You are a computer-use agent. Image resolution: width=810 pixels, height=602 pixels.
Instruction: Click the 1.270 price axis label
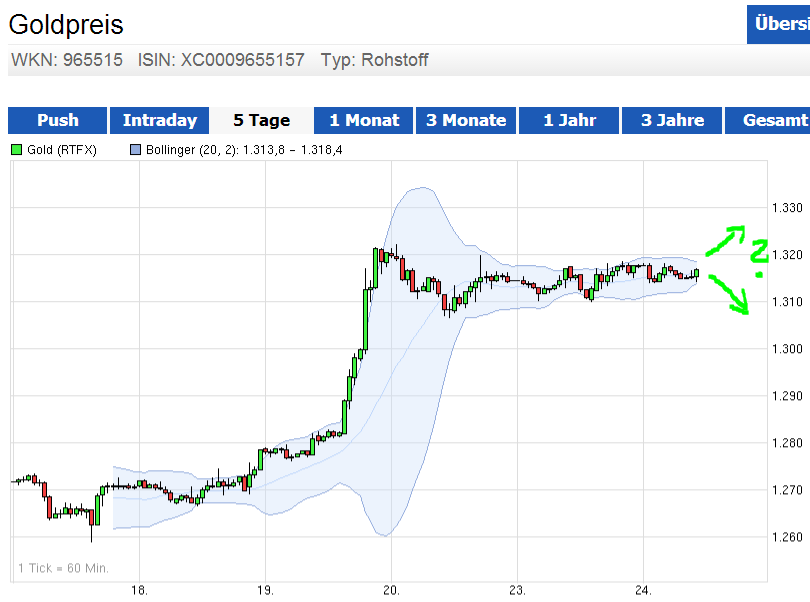pyautogui.click(x=787, y=490)
